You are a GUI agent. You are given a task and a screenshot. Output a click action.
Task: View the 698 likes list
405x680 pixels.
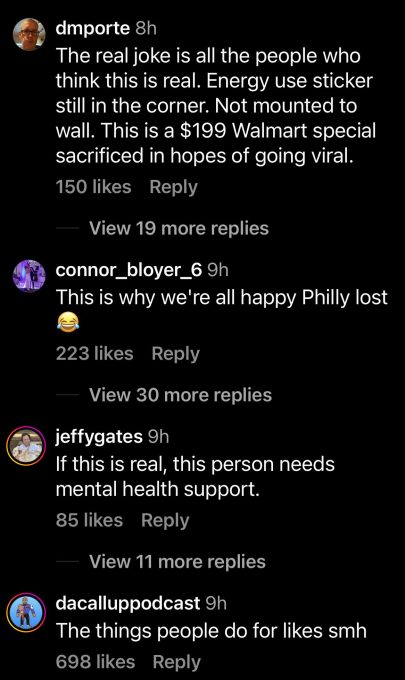coord(95,662)
